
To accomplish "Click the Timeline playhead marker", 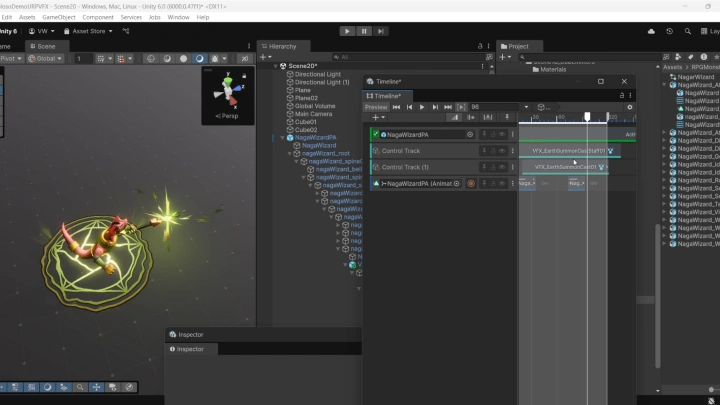I will click(587, 117).
